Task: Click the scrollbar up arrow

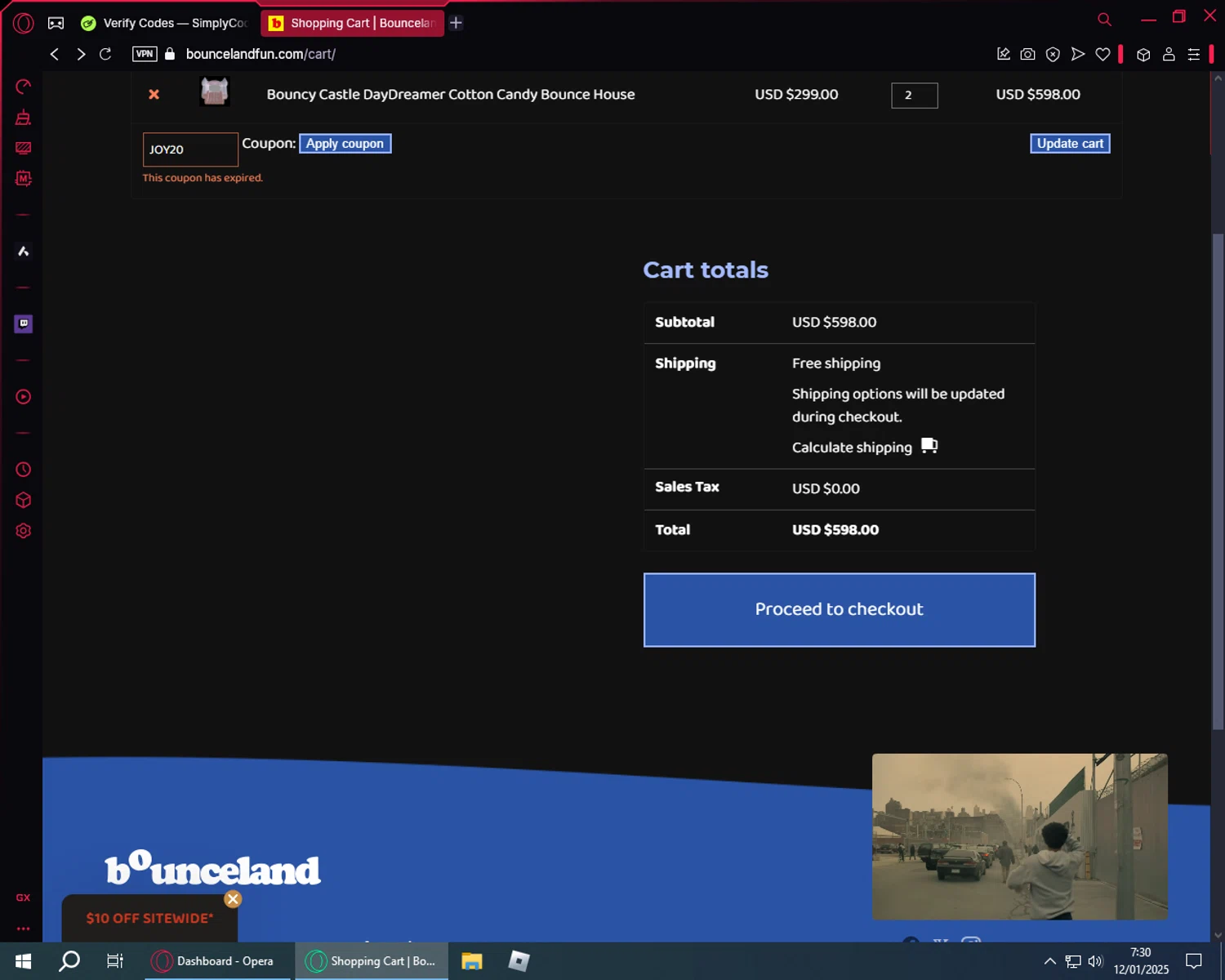Action: pyautogui.click(x=1218, y=78)
